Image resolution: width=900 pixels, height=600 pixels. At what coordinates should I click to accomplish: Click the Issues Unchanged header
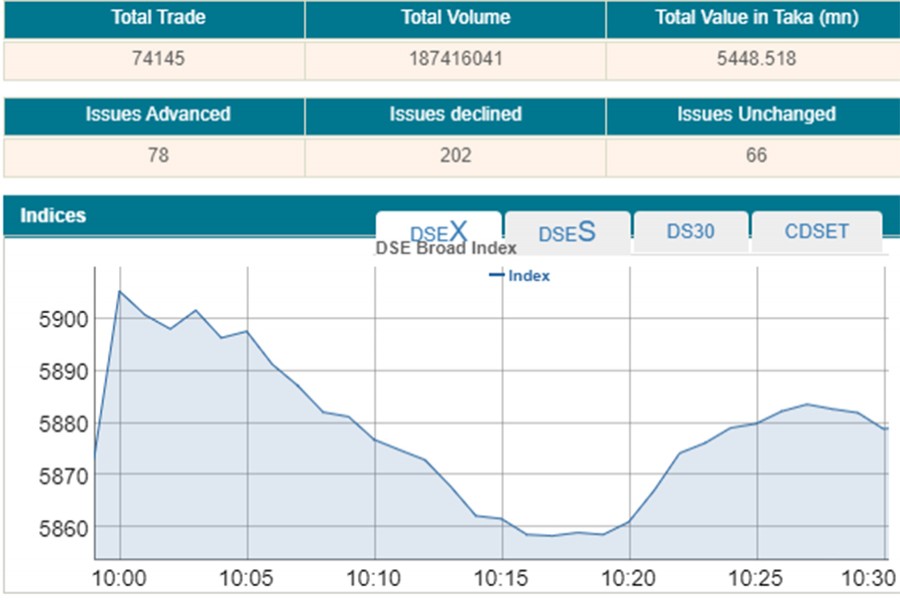coord(755,114)
